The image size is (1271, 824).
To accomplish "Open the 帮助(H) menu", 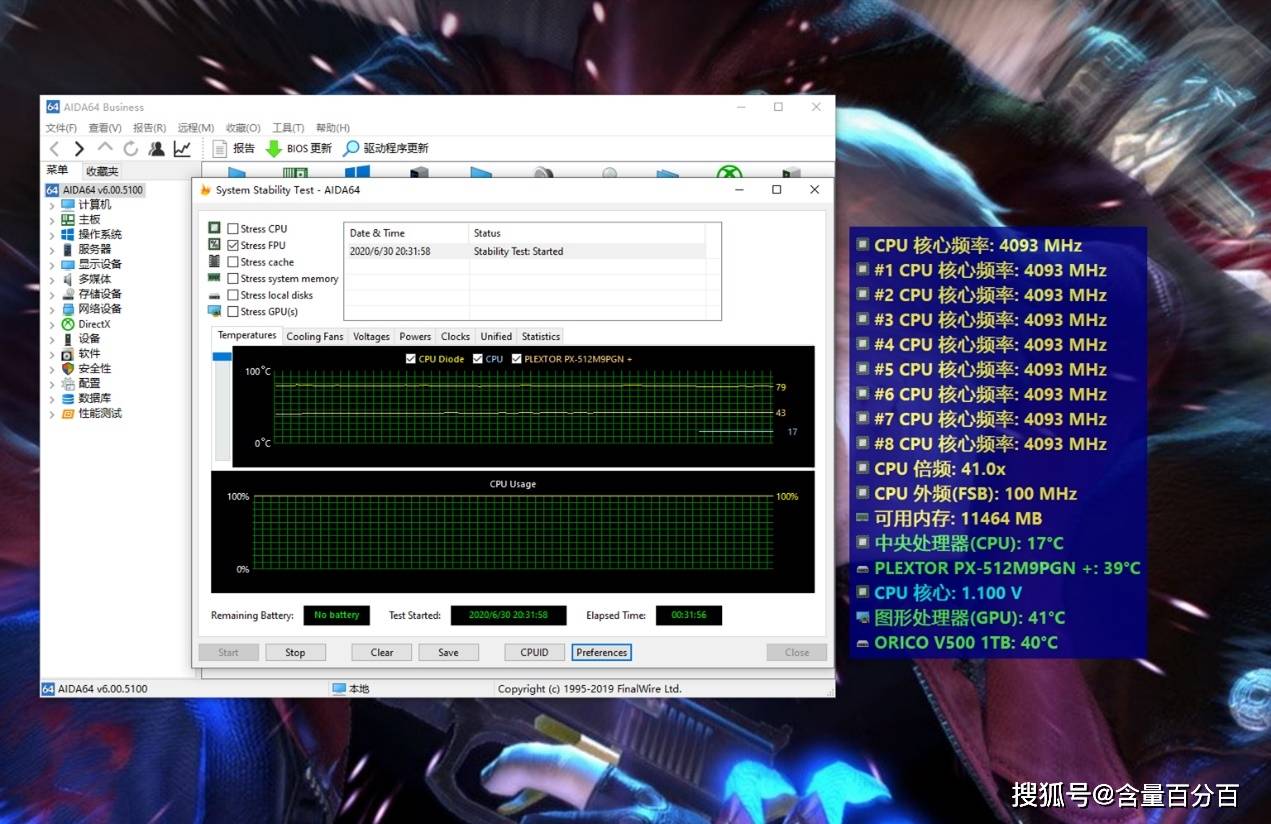I will click(x=333, y=128).
